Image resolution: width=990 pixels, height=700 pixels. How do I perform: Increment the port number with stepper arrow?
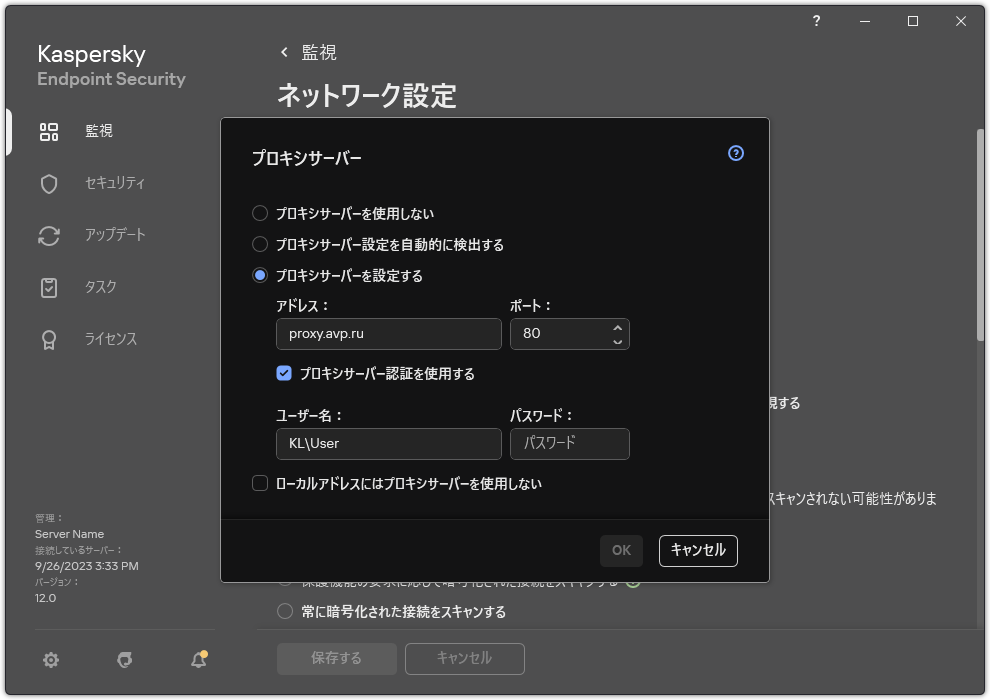point(618,328)
